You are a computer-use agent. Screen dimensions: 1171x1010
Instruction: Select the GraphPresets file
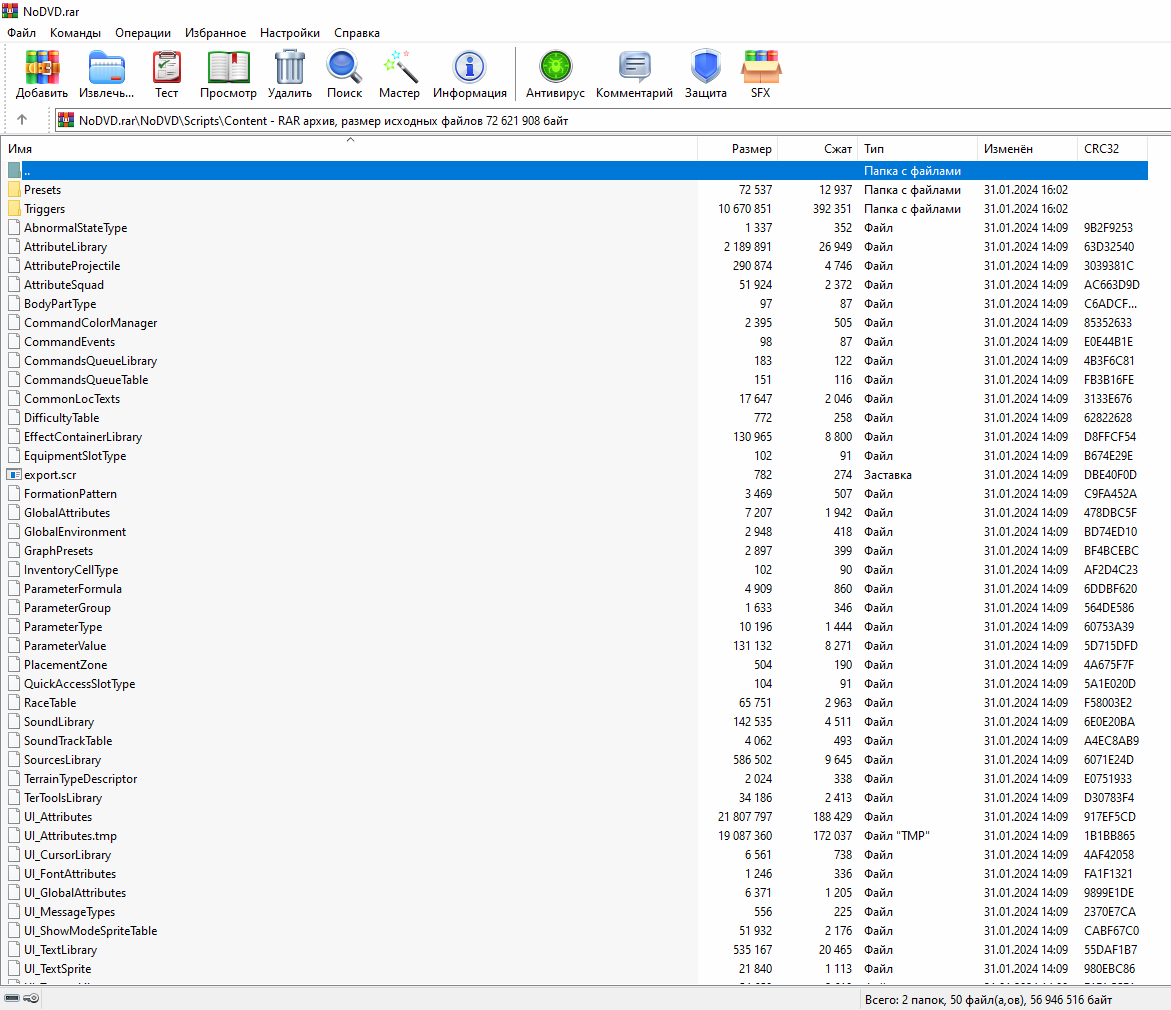coord(58,551)
